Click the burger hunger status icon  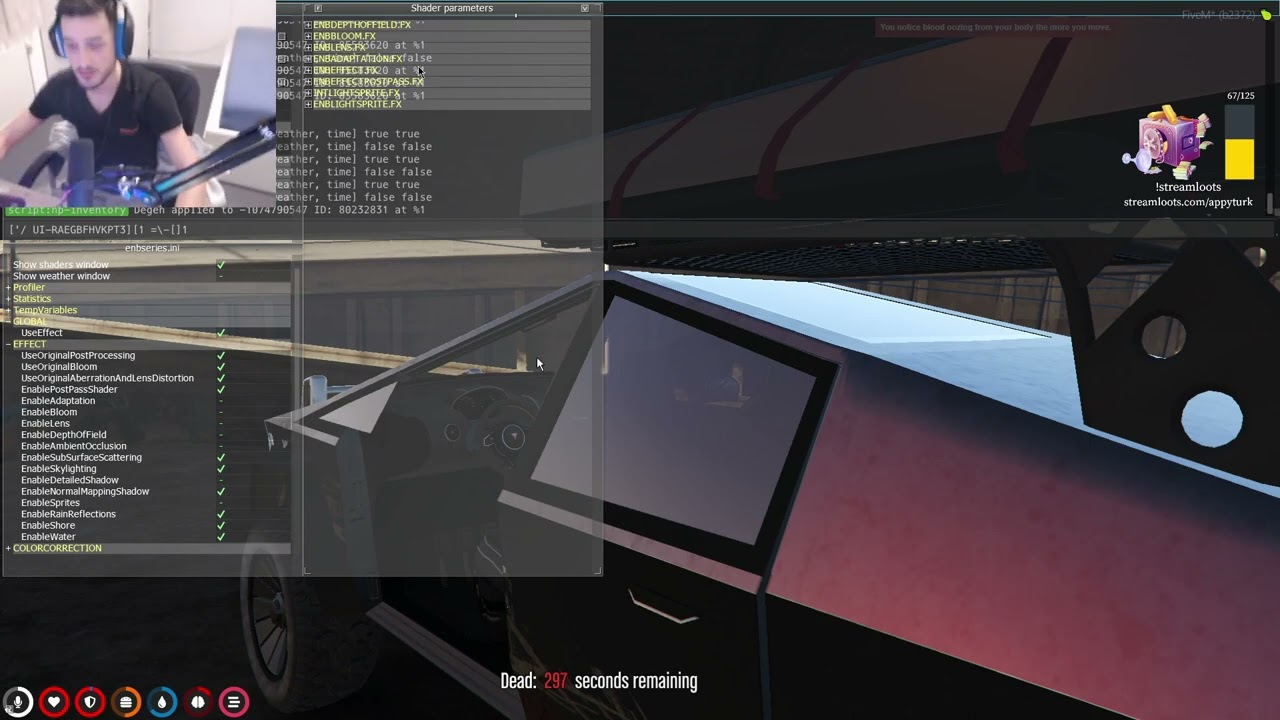pos(126,702)
